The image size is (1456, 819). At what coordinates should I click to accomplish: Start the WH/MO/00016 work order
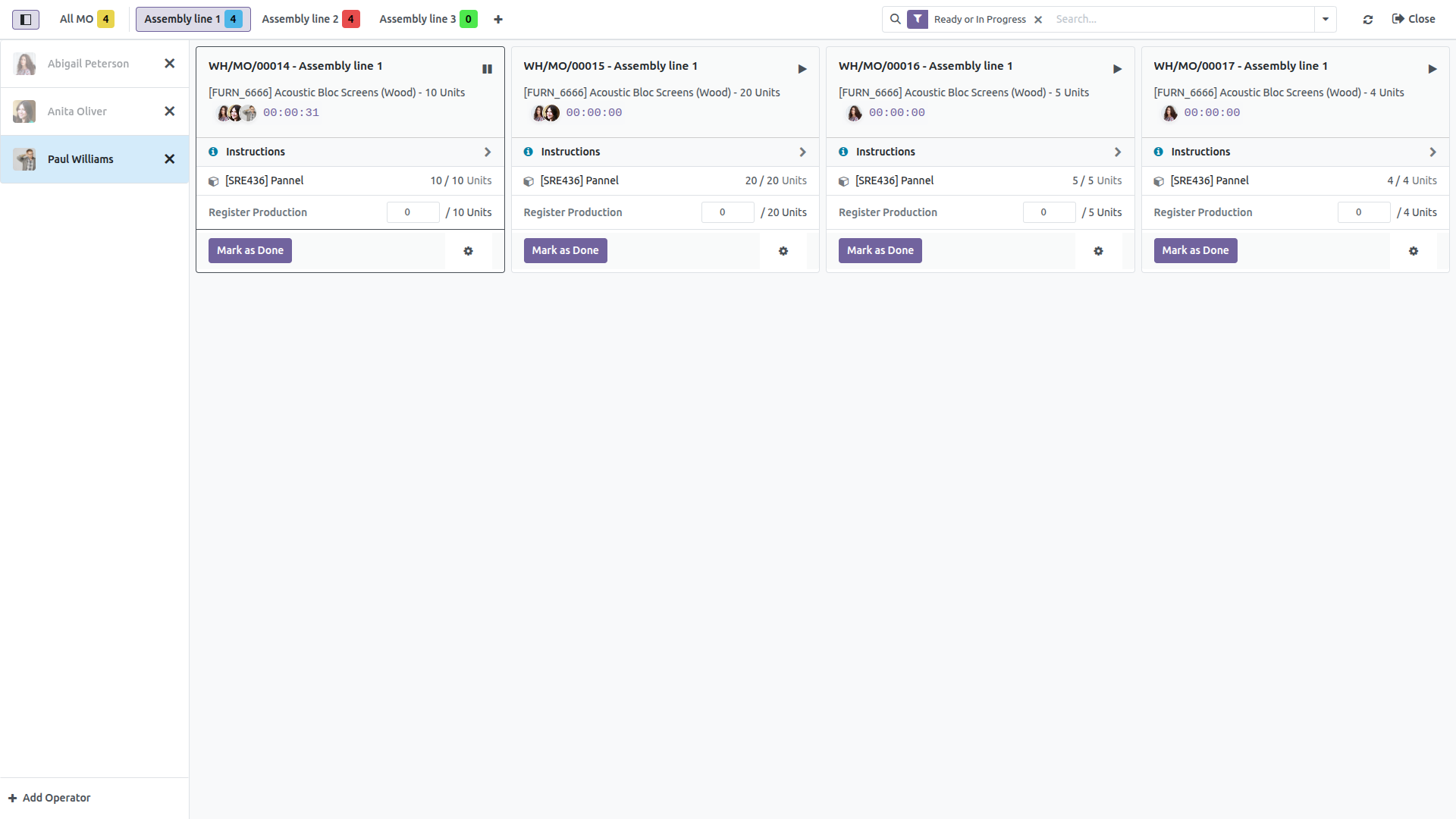pyautogui.click(x=1117, y=69)
